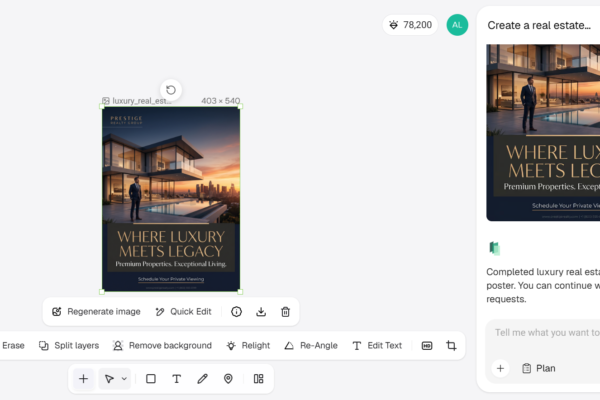This screenshot has width=600, height=400.
Task: Choose the Erase tool
Action: pyautogui.click(x=13, y=345)
